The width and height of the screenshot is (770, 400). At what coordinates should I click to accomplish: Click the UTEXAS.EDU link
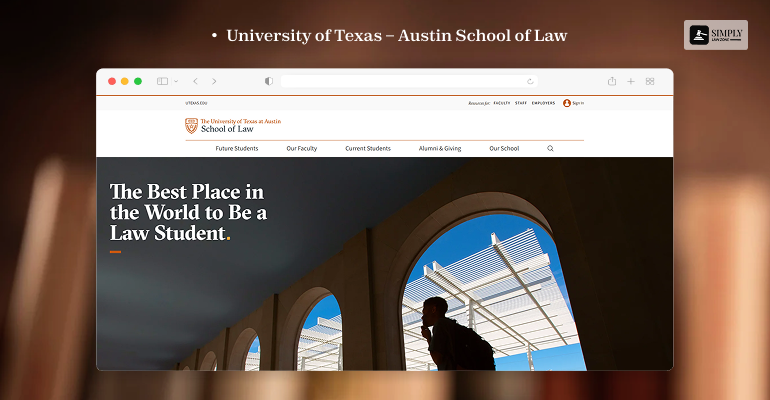point(194,103)
